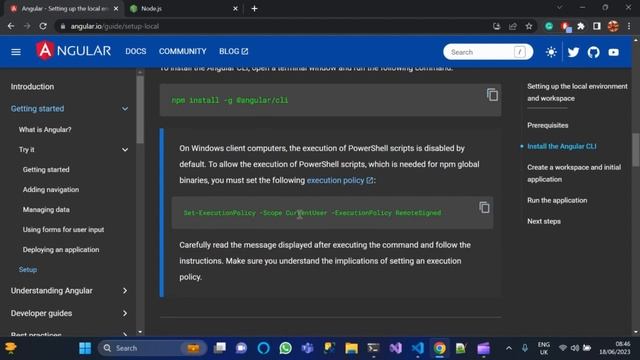The width and height of the screenshot is (640, 360).
Task: Copy the npm install command
Action: 492,95
